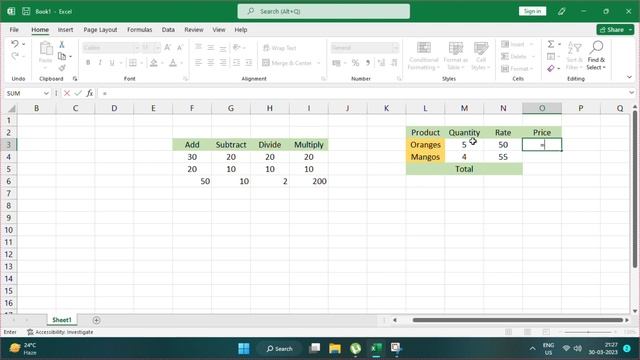This screenshot has width=640, height=360.
Task: Click the Font Color letter A icon
Action: coord(173,63)
